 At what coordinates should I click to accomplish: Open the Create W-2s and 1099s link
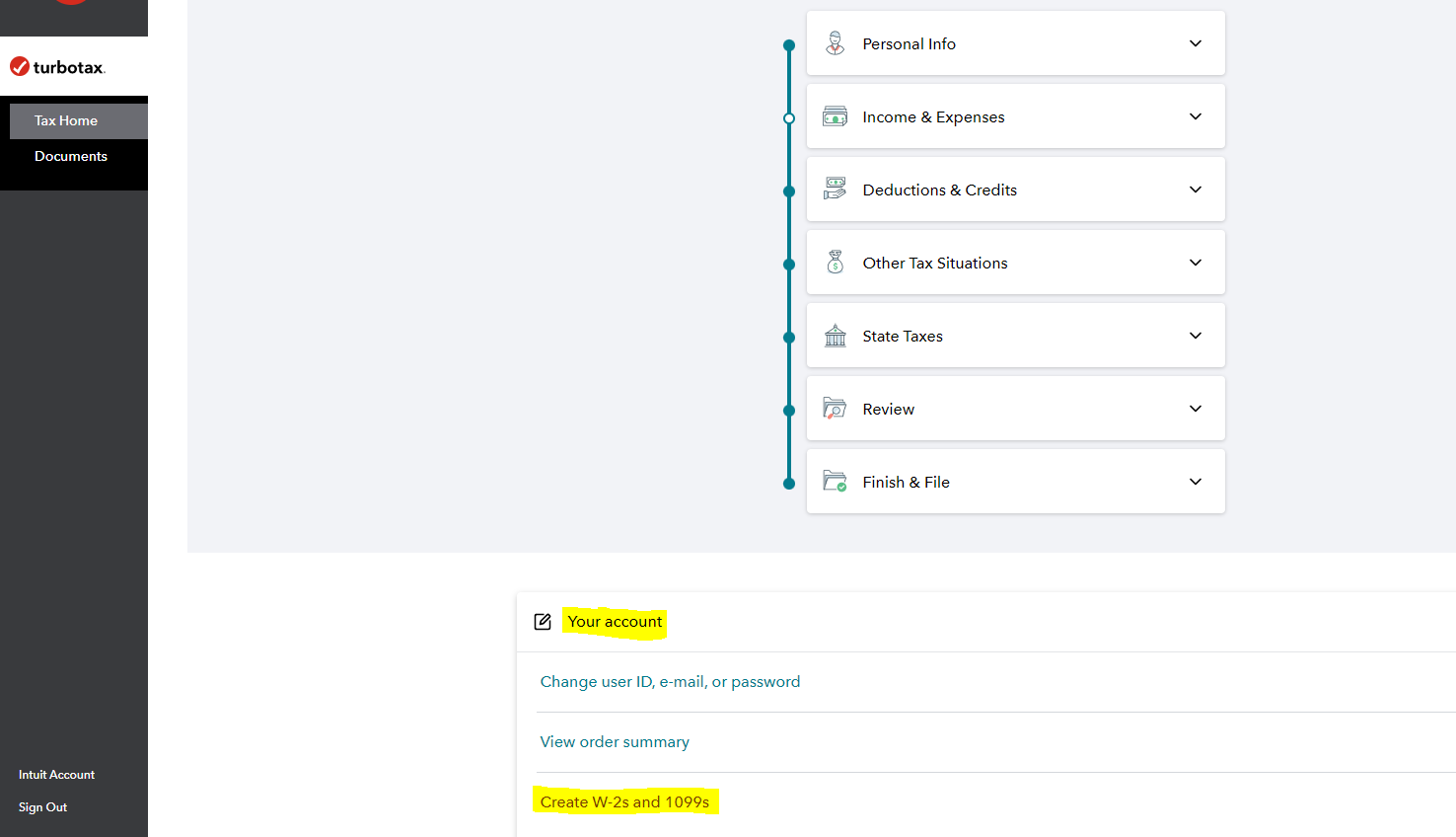coord(624,802)
